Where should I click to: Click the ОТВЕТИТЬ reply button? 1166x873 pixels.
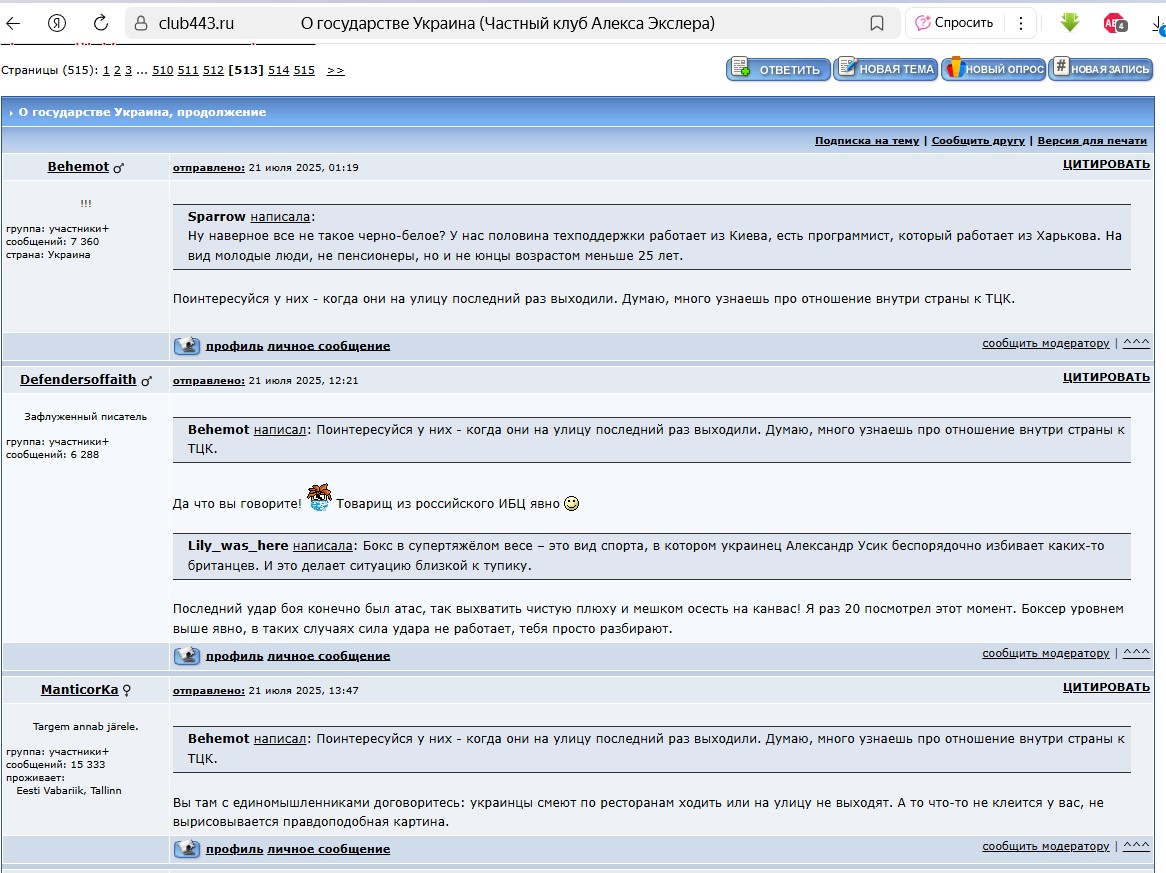click(778, 69)
